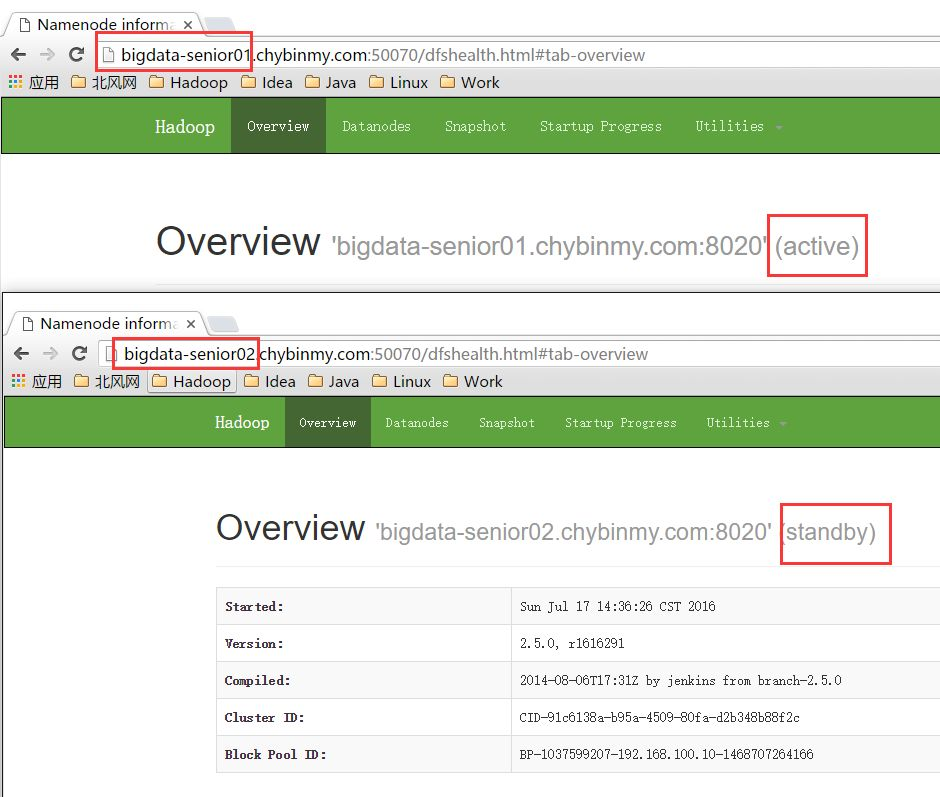The image size is (940, 797).
Task: Click the 'Cluster ID:' row label
Action: point(264,717)
